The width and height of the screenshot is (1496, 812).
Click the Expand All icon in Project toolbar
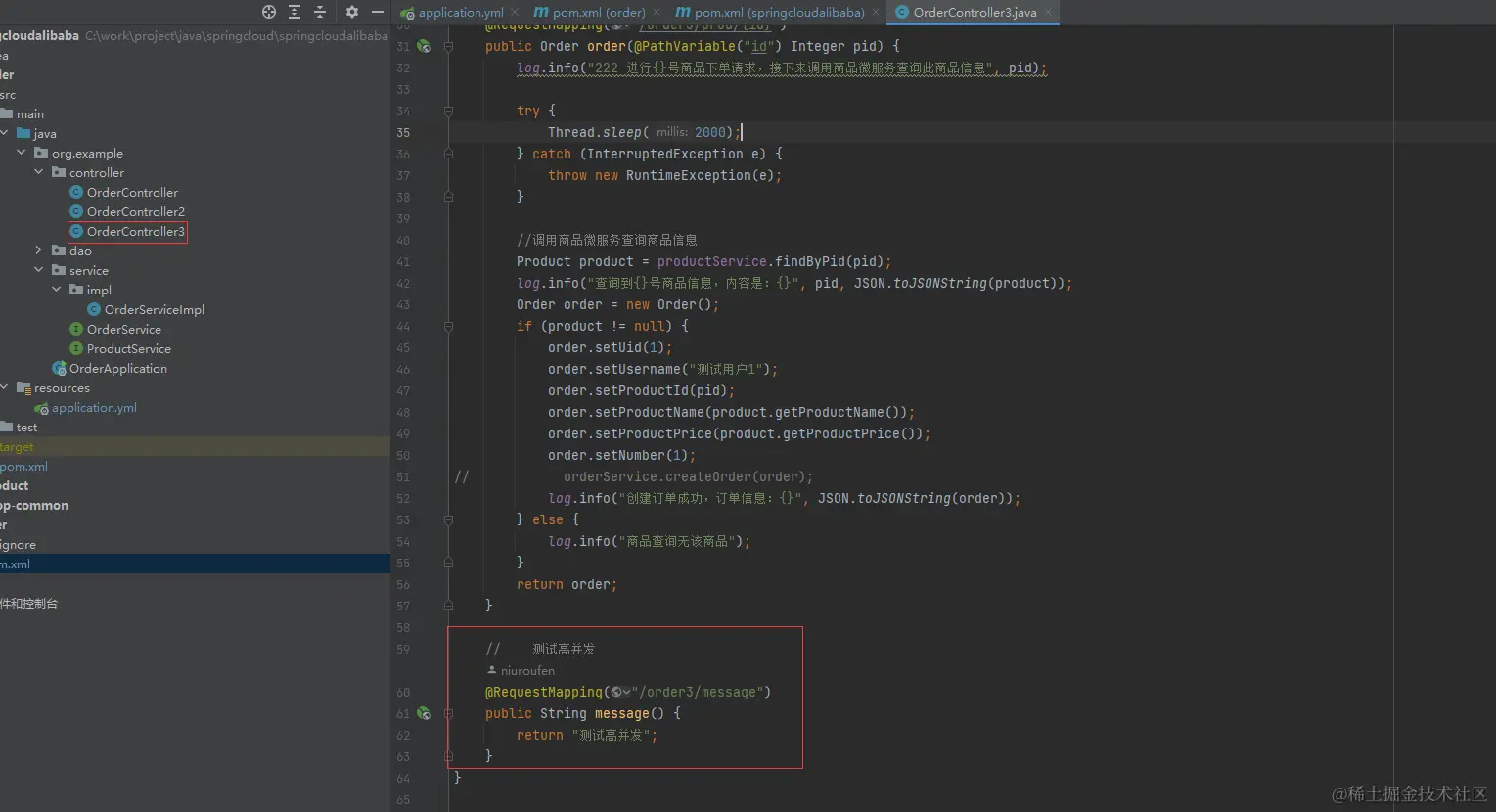coord(295,12)
